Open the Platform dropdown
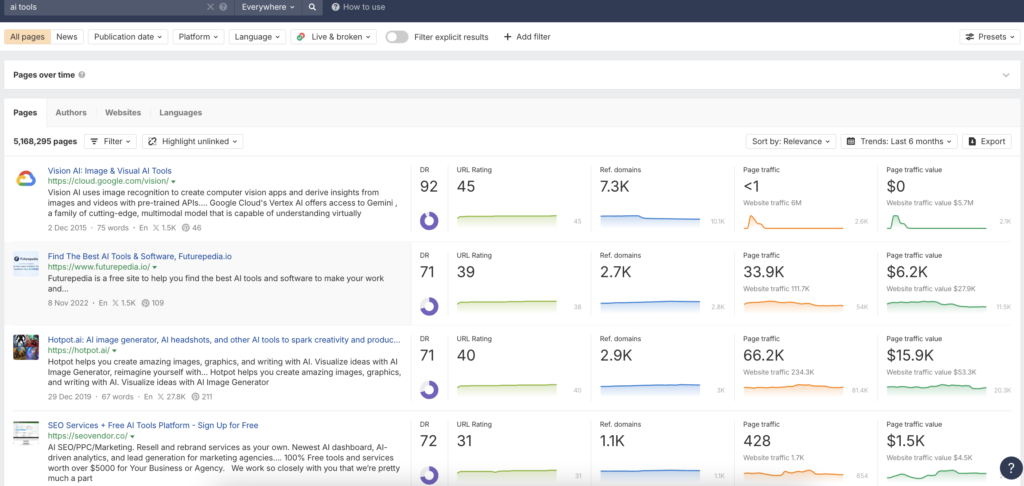Viewport: 1024px width, 486px height. 199,37
